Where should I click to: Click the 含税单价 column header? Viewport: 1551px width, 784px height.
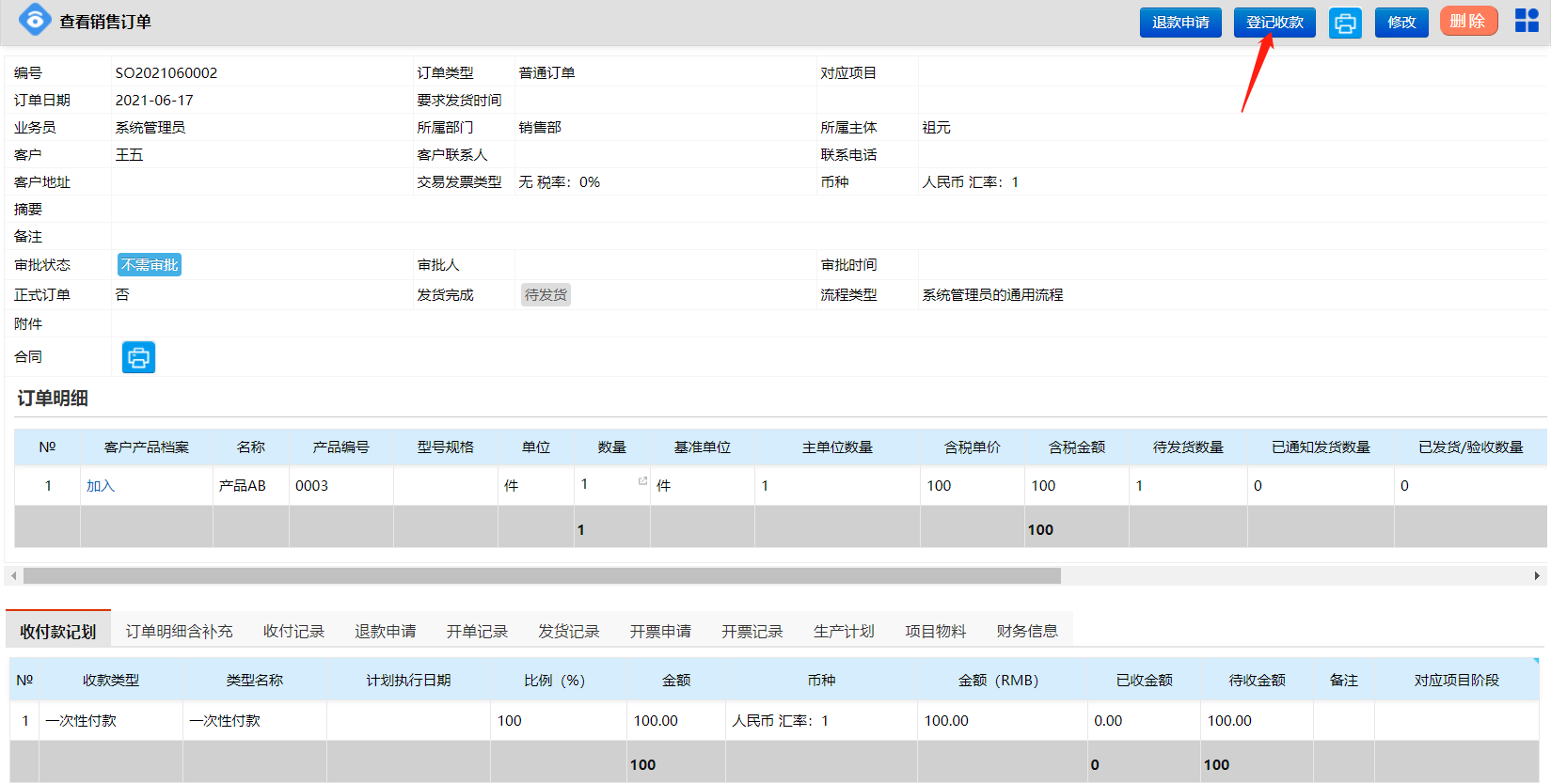973,447
